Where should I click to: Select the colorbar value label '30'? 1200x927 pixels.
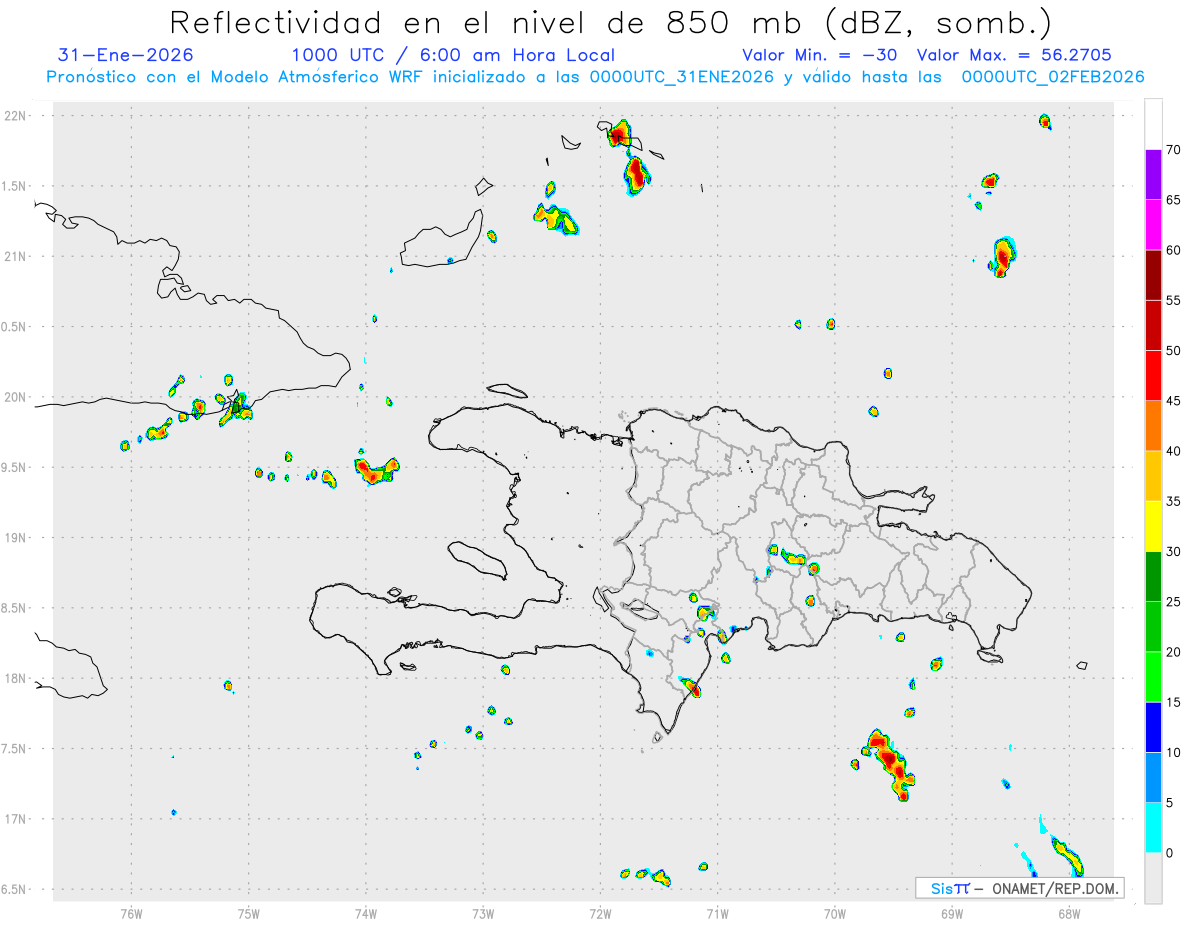coord(1174,552)
